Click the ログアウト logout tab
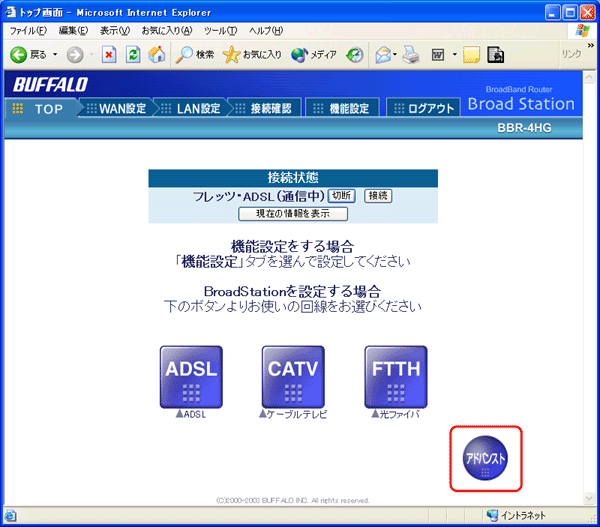600x527 pixels. [x=424, y=109]
